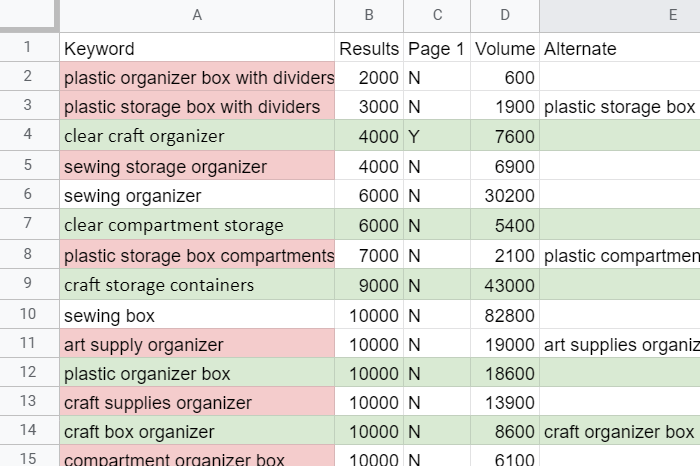This screenshot has width=700, height=466.
Task: Select row 3 header
Action: point(29,105)
